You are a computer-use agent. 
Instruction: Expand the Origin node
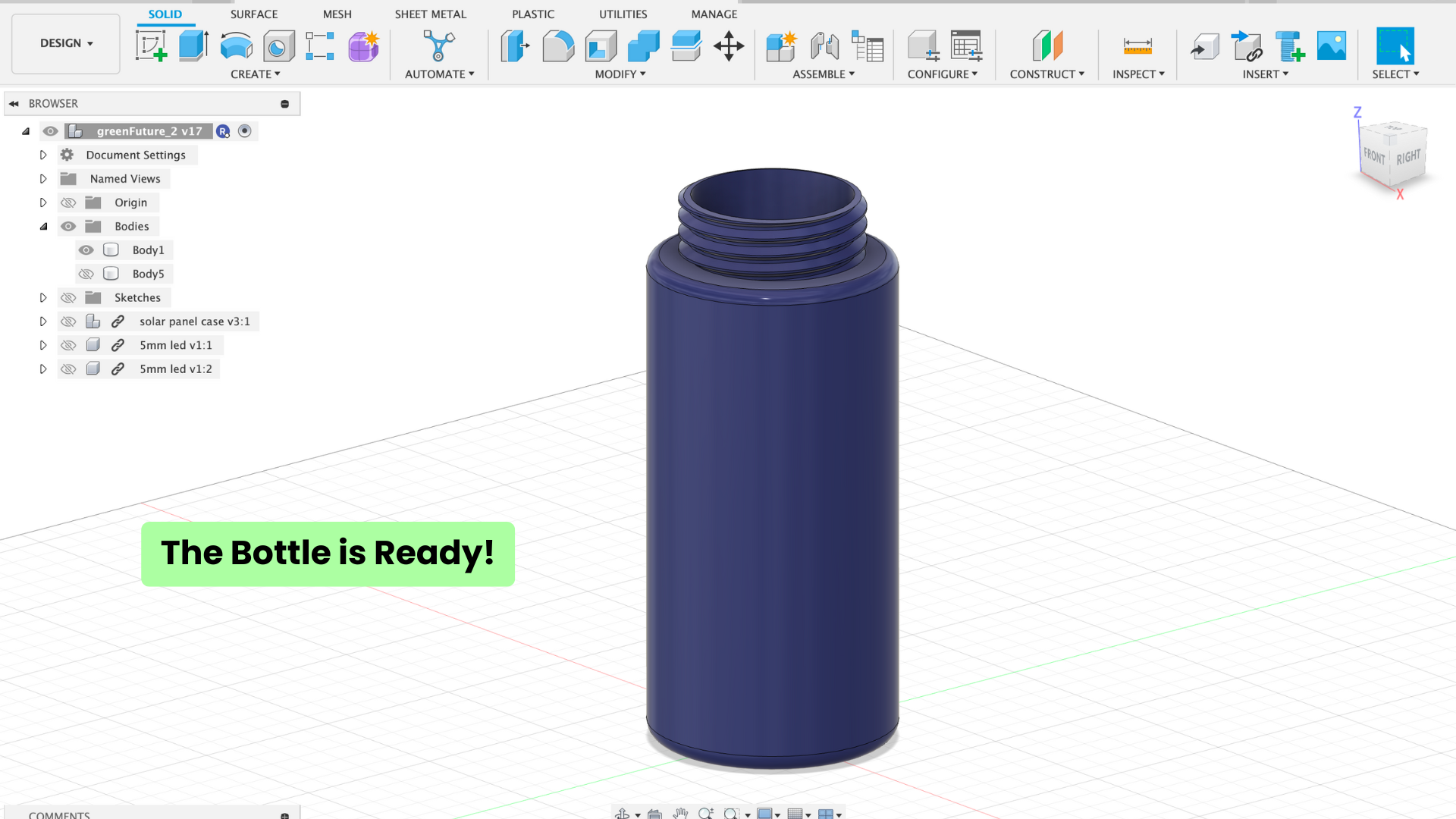coord(43,202)
